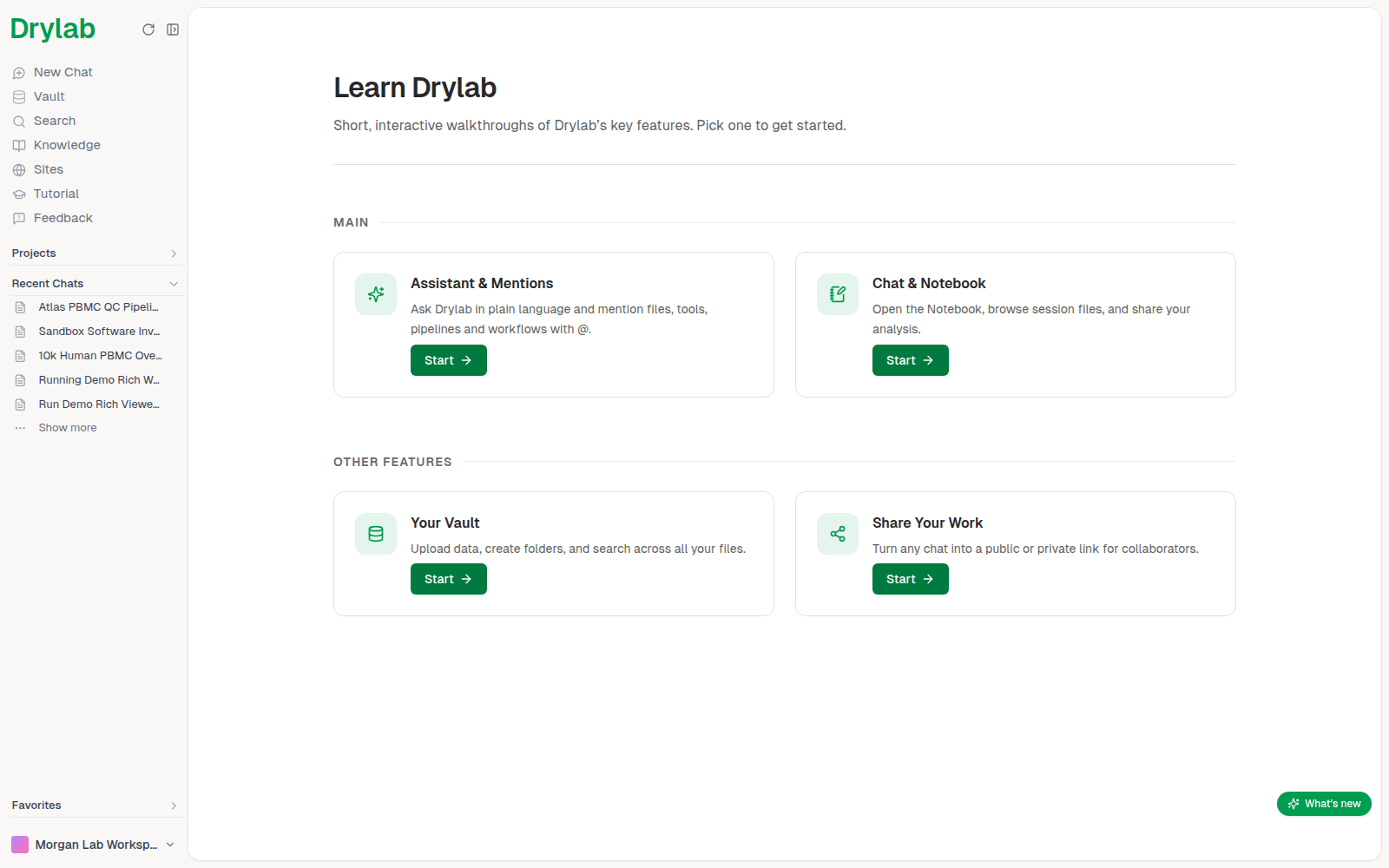The height and width of the screenshot is (868, 1389).
Task: Click the Tutorial graduation cap icon
Action: 19,194
